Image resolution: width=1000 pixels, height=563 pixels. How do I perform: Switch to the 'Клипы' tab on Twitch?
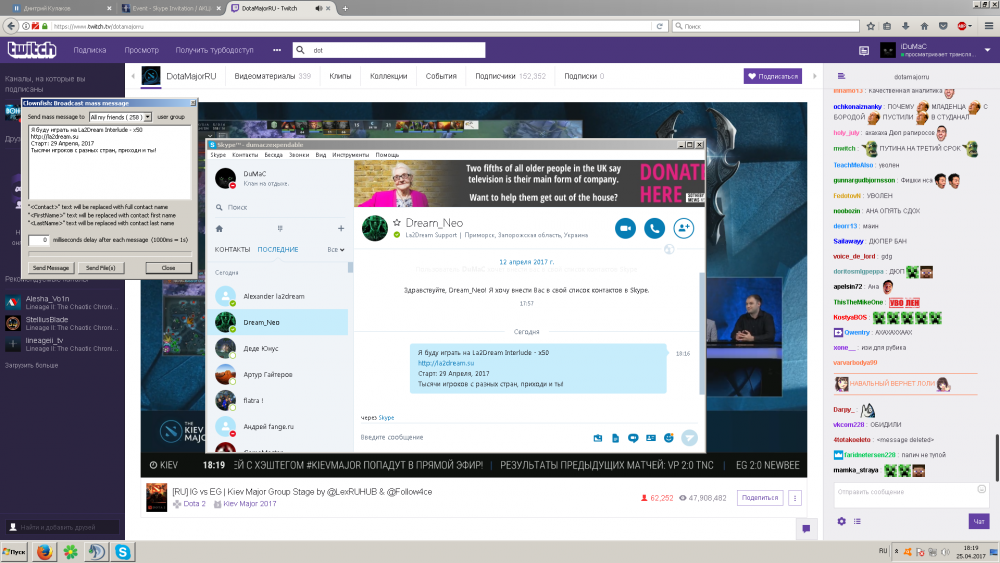coord(340,76)
